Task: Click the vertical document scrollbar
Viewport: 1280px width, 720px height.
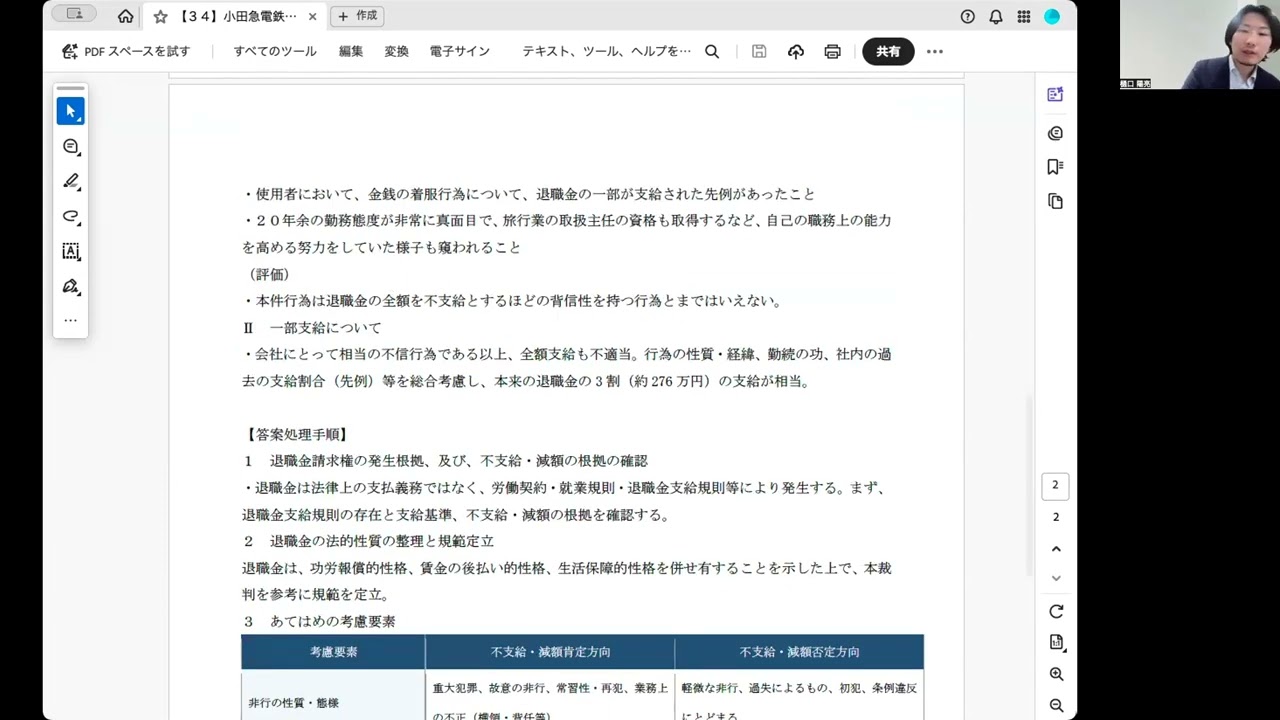Action: [1029, 485]
